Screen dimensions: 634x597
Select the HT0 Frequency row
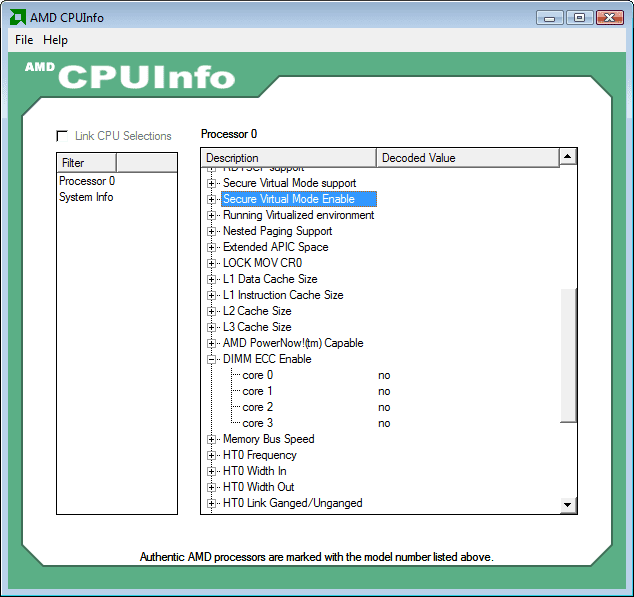point(260,455)
